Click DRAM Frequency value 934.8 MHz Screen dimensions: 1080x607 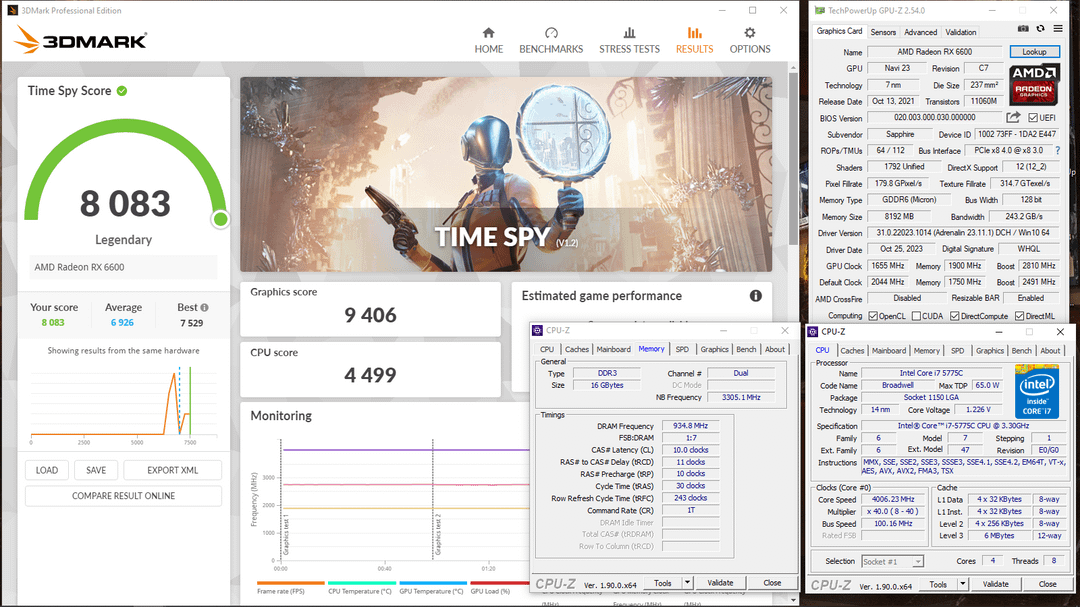(690, 426)
